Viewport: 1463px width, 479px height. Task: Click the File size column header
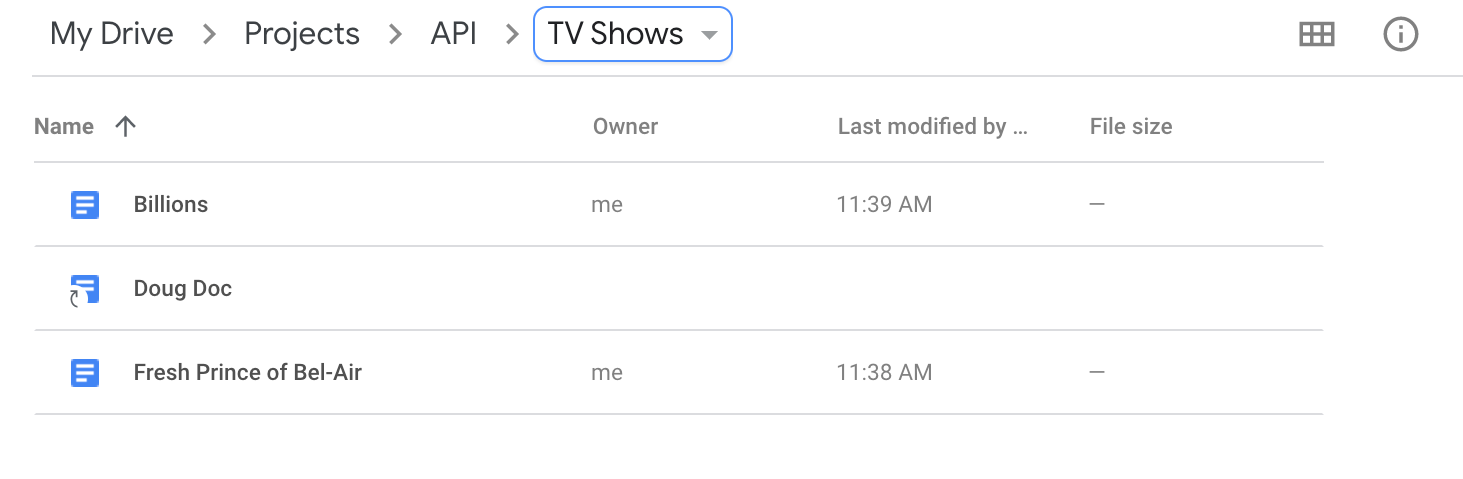[x=1131, y=126]
